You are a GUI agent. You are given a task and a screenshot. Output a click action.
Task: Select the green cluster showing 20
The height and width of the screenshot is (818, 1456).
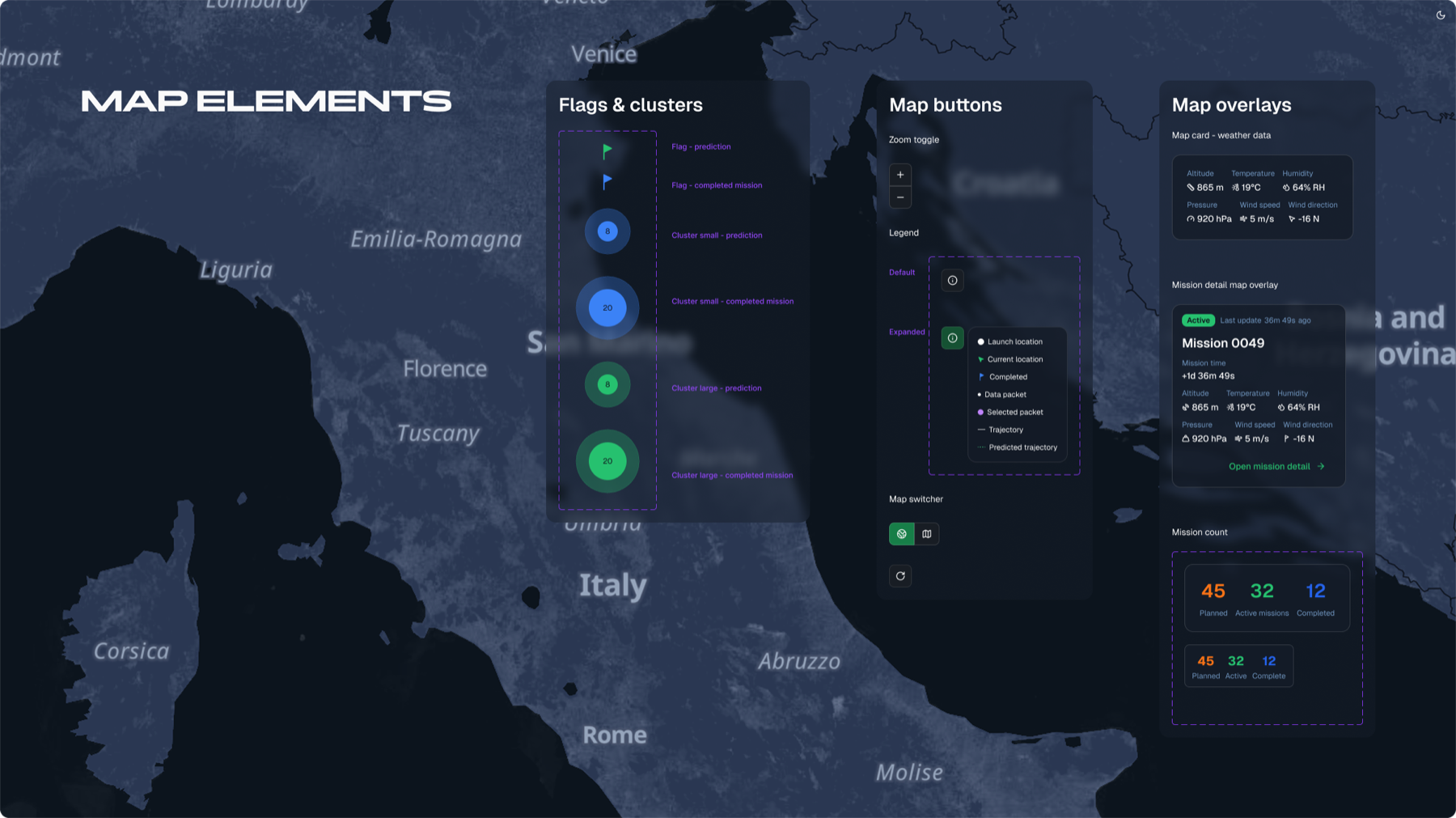click(x=607, y=461)
